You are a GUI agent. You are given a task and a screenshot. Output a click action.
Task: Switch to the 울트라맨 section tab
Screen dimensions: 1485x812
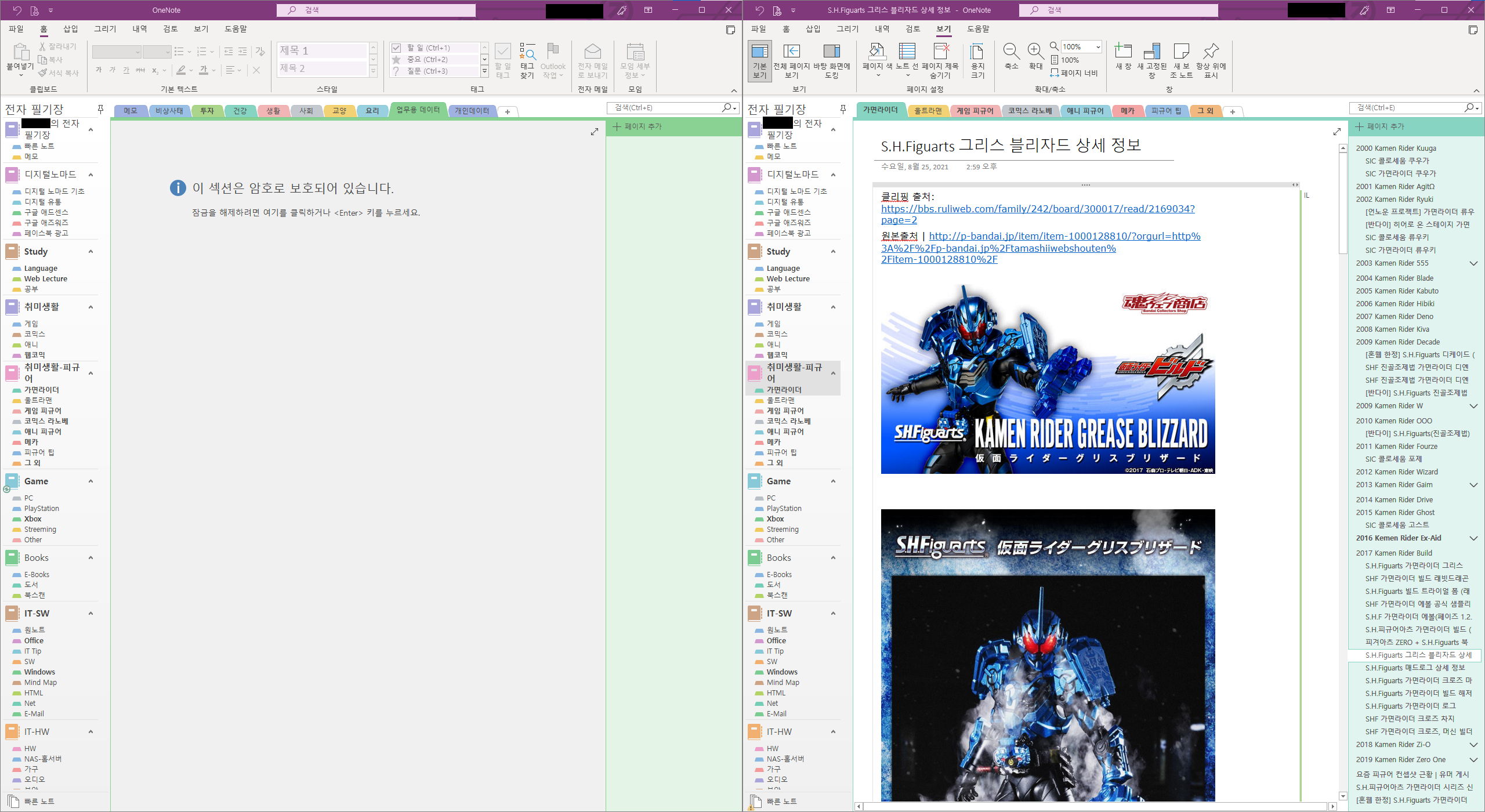pos(928,111)
